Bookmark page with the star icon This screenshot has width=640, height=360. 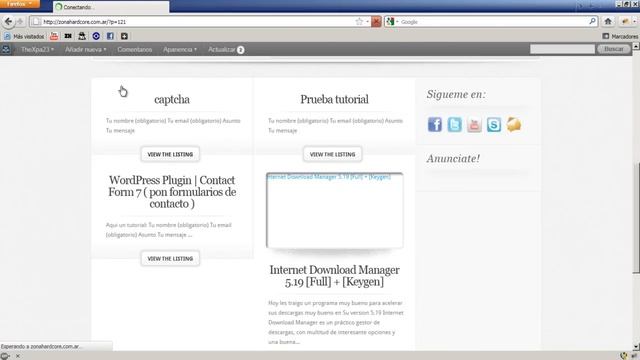359,22
